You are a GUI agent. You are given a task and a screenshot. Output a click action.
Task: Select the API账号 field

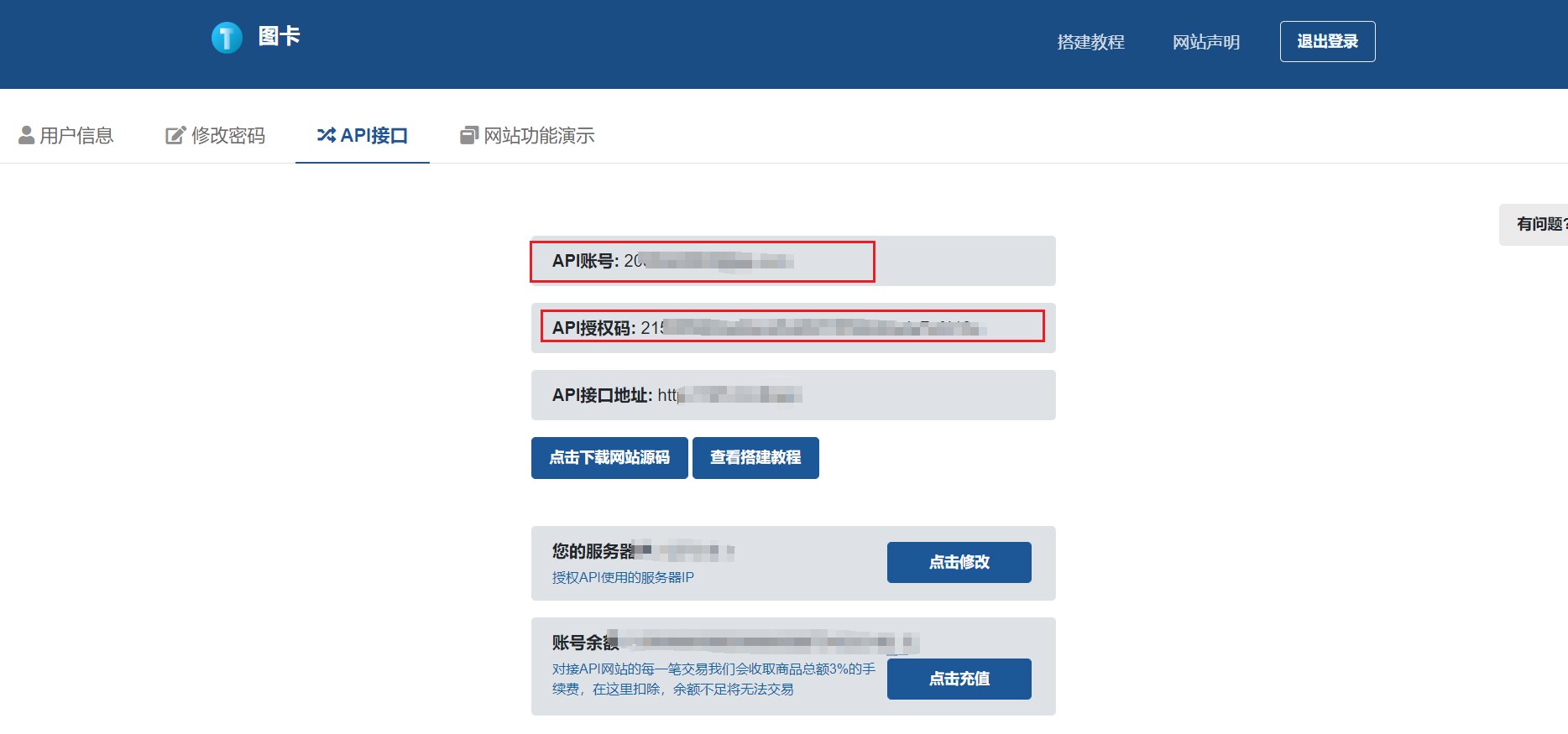point(702,261)
